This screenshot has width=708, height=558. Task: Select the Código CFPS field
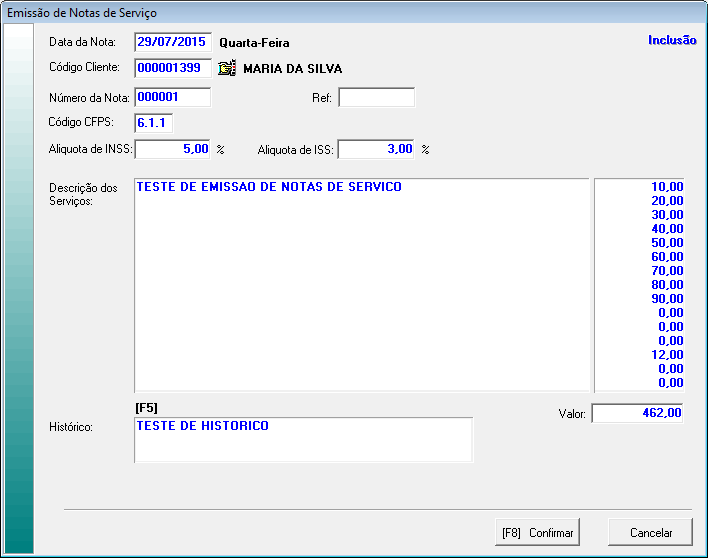coord(154,123)
